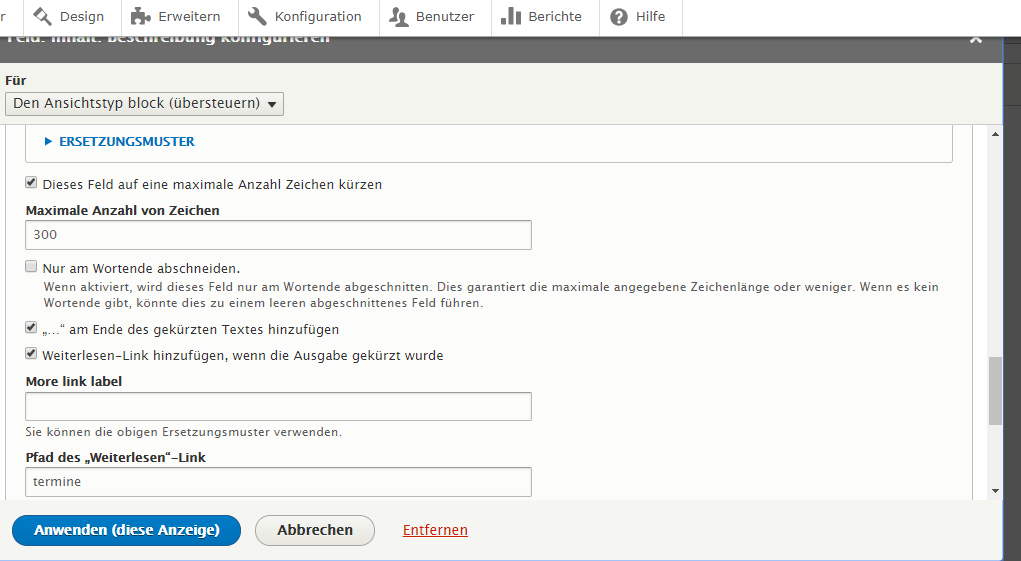Click the Abbrechen button

click(x=314, y=530)
